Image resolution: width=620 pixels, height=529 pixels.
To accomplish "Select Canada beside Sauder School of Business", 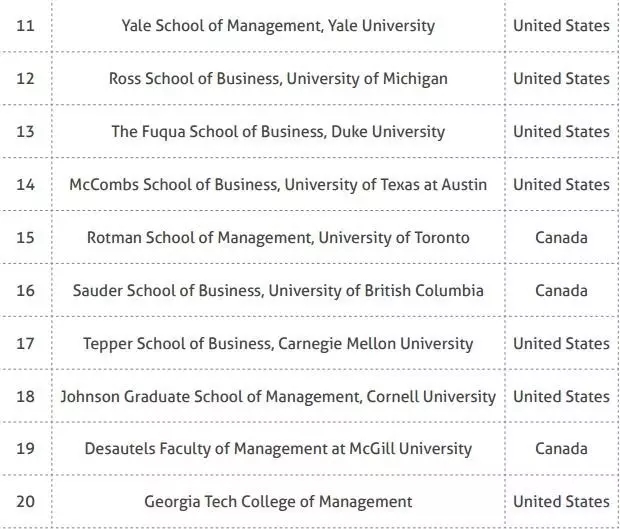I will [x=561, y=291].
